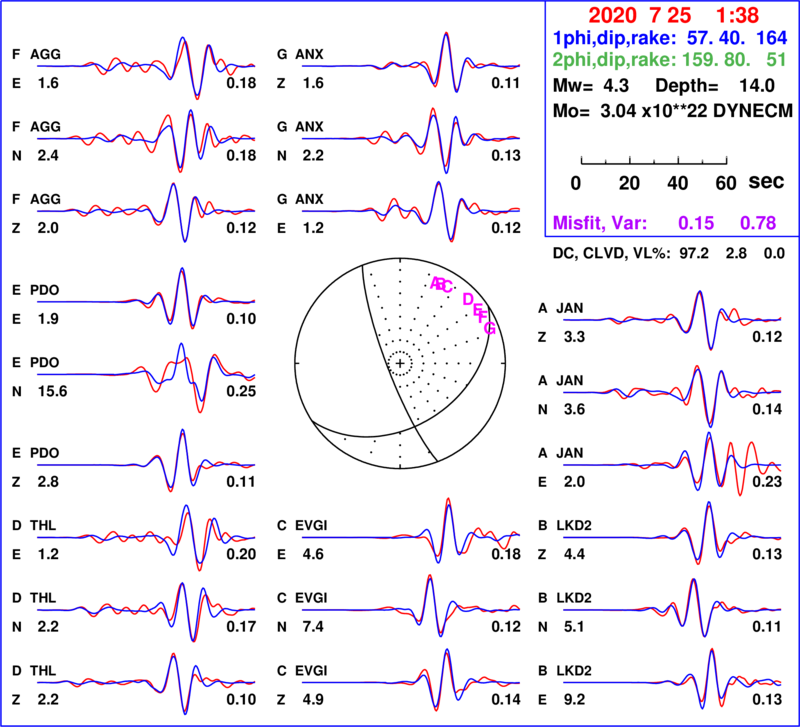This screenshot has height=727, width=800.
Task: Click the AGG N-component waveform trace
Action: click(146, 141)
